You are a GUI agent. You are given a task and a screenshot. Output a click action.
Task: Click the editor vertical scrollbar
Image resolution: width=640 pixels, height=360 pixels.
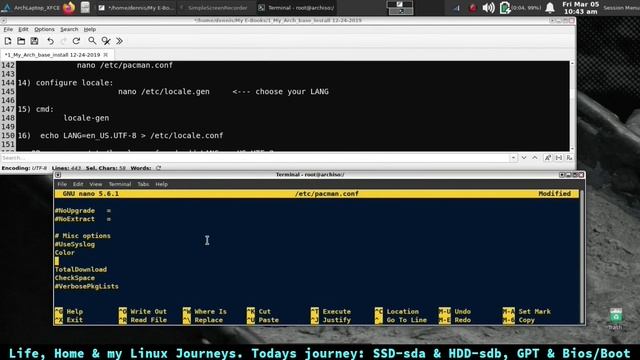coord(572,106)
